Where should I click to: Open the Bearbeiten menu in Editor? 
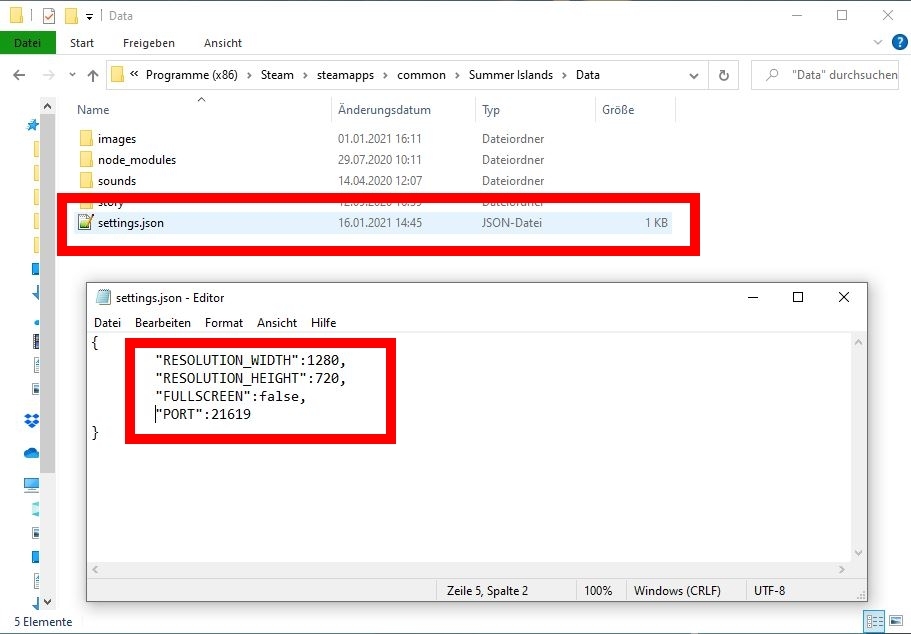tap(162, 323)
